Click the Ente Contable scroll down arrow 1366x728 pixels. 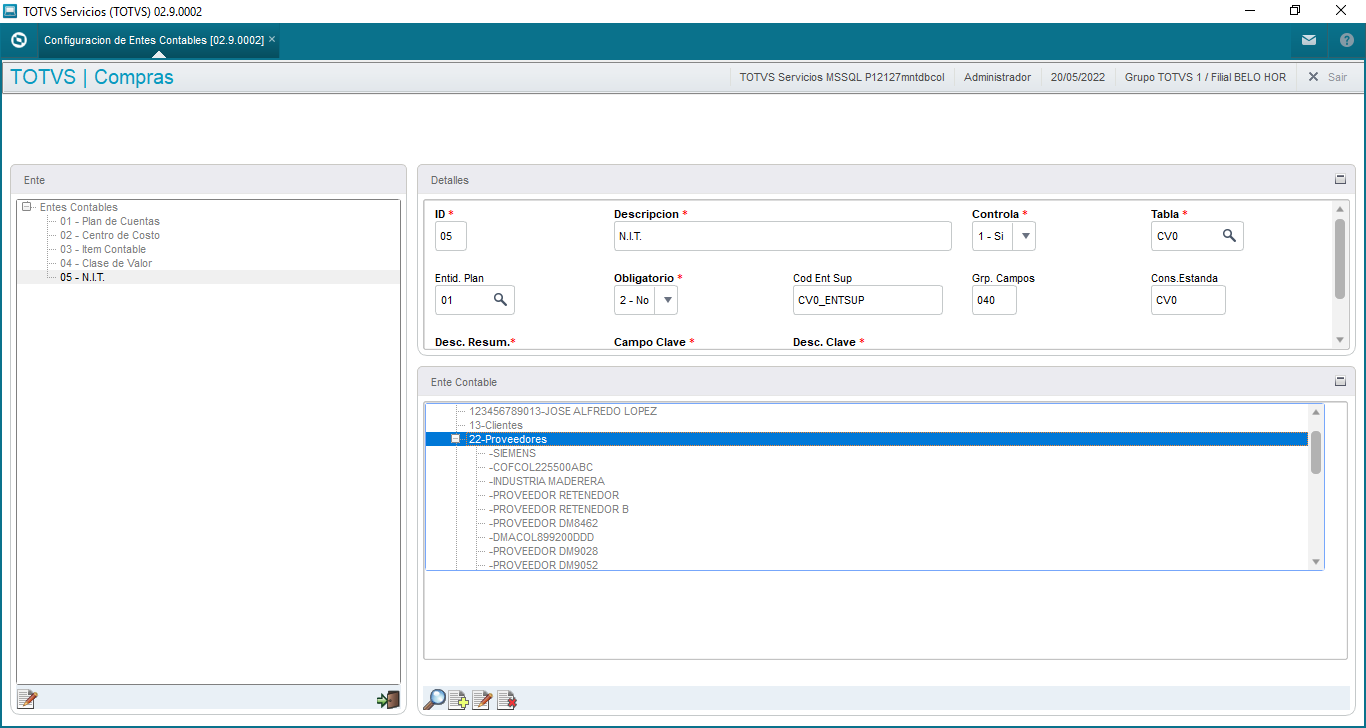click(x=1316, y=562)
